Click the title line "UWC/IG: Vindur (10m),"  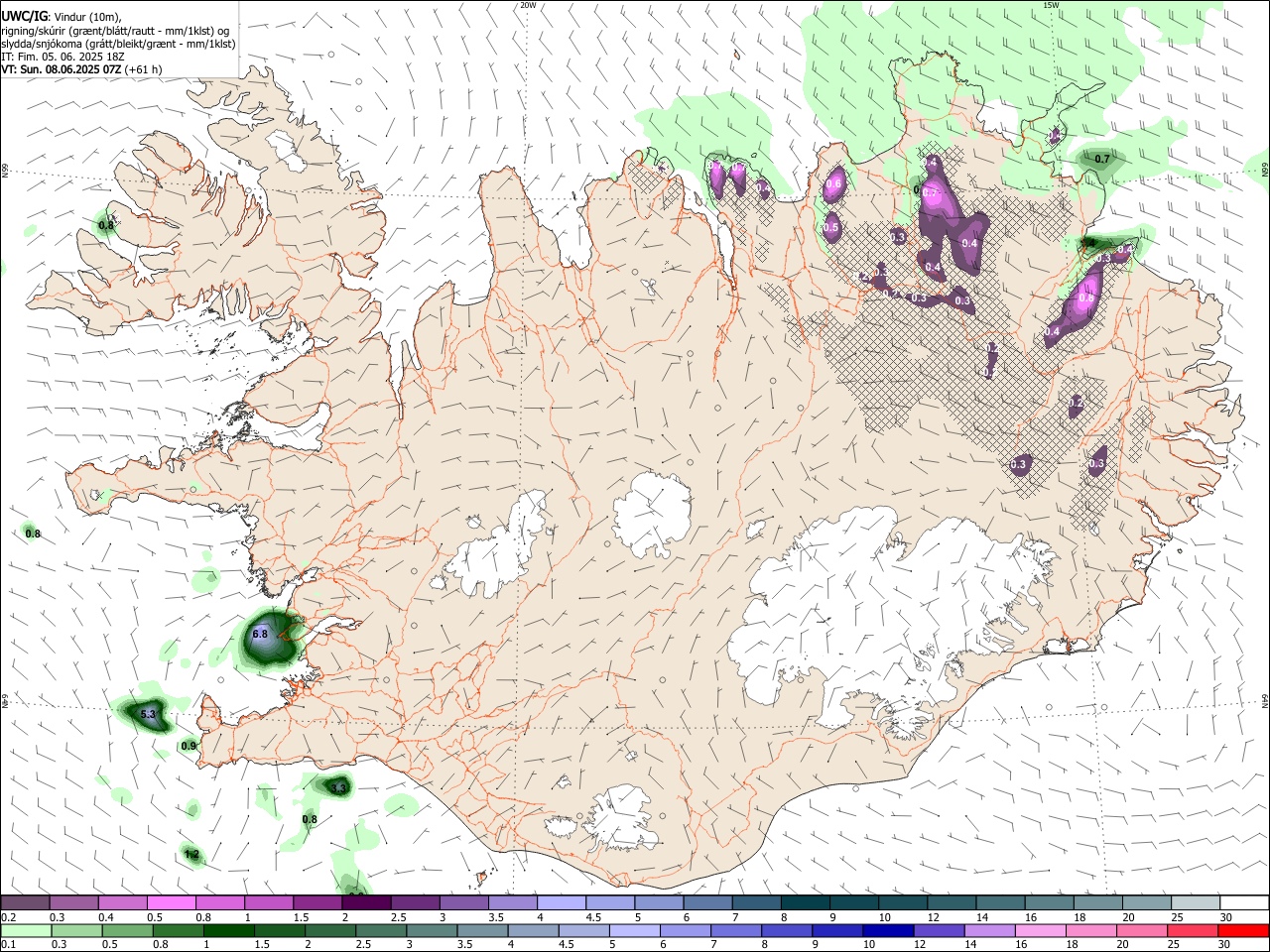pos(62,17)
